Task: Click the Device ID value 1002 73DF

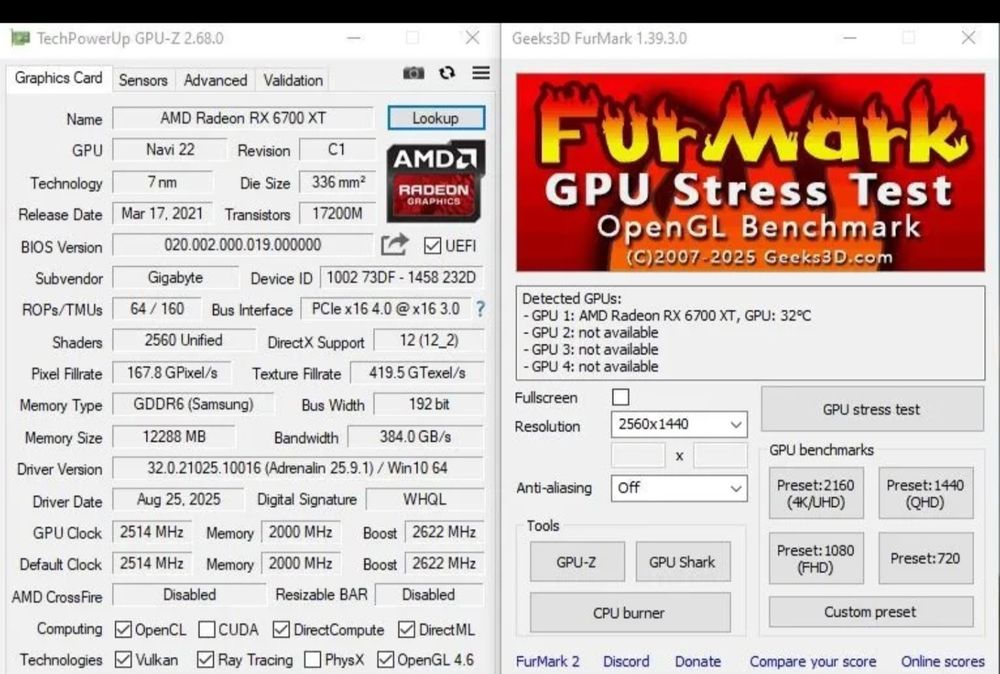Action: point(401,278)
